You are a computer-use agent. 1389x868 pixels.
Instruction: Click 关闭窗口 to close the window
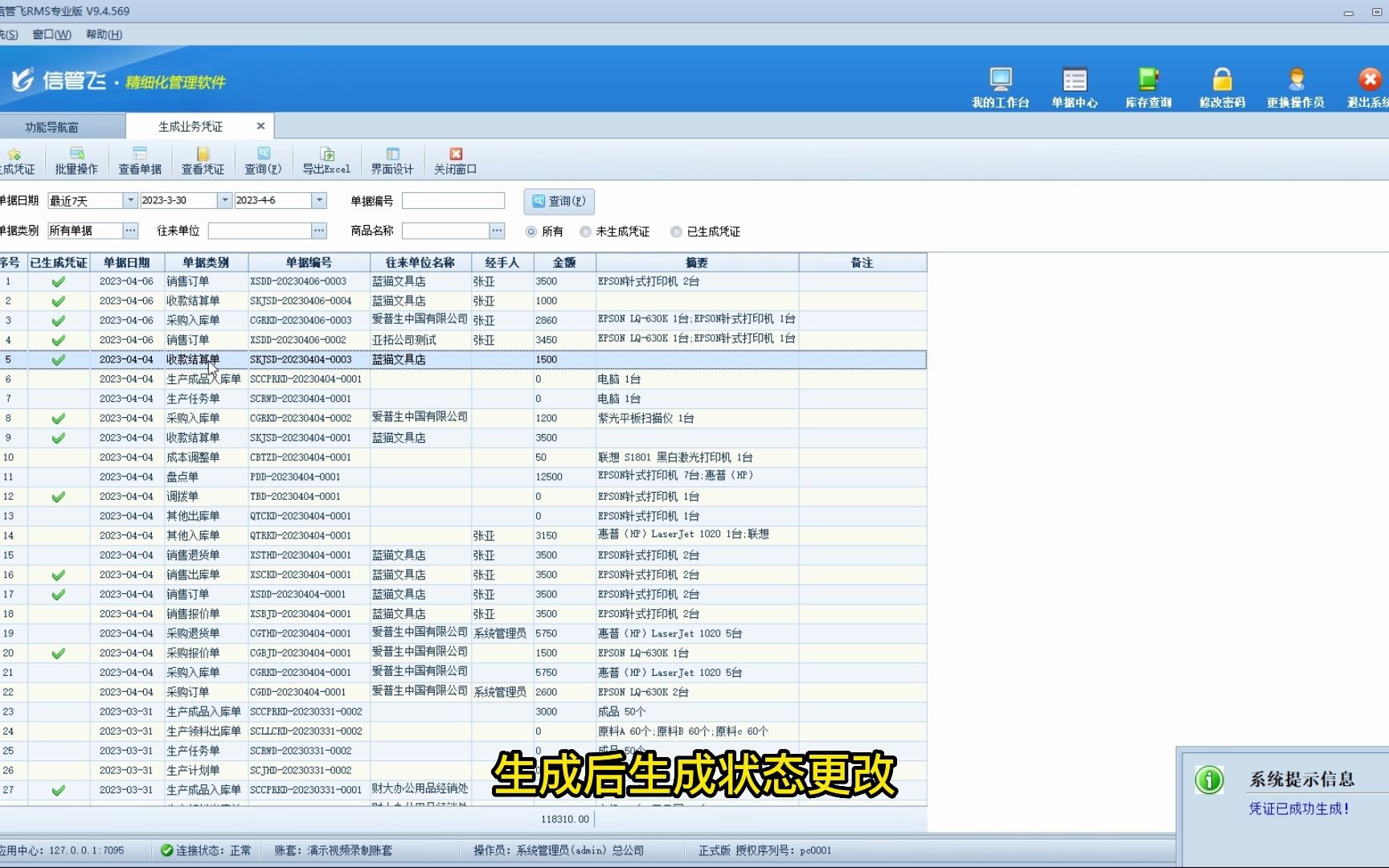point(454,160)
